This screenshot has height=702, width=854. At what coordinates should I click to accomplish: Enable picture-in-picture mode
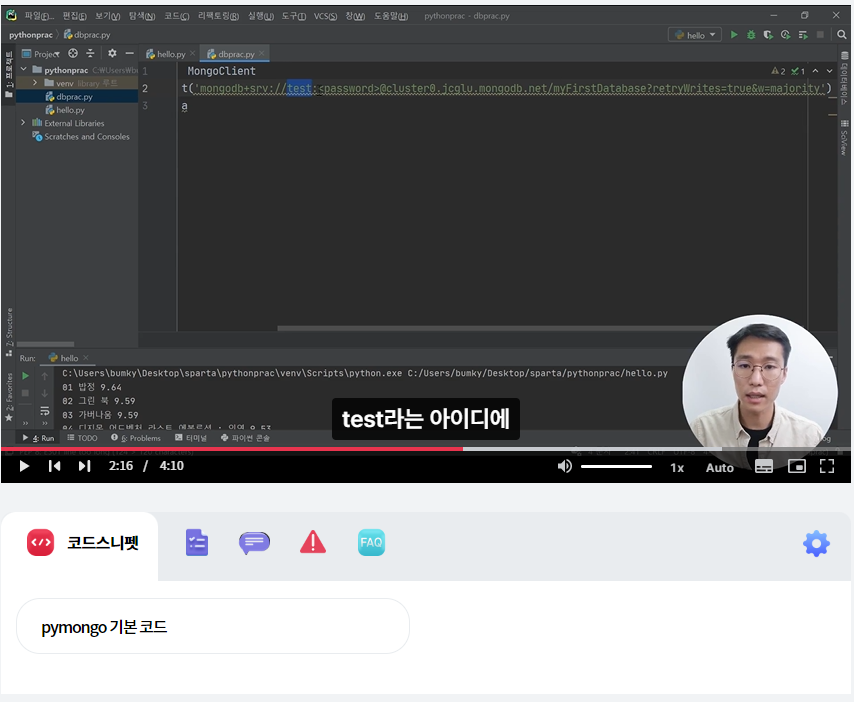pyautogui.click(x=797, y=466)
